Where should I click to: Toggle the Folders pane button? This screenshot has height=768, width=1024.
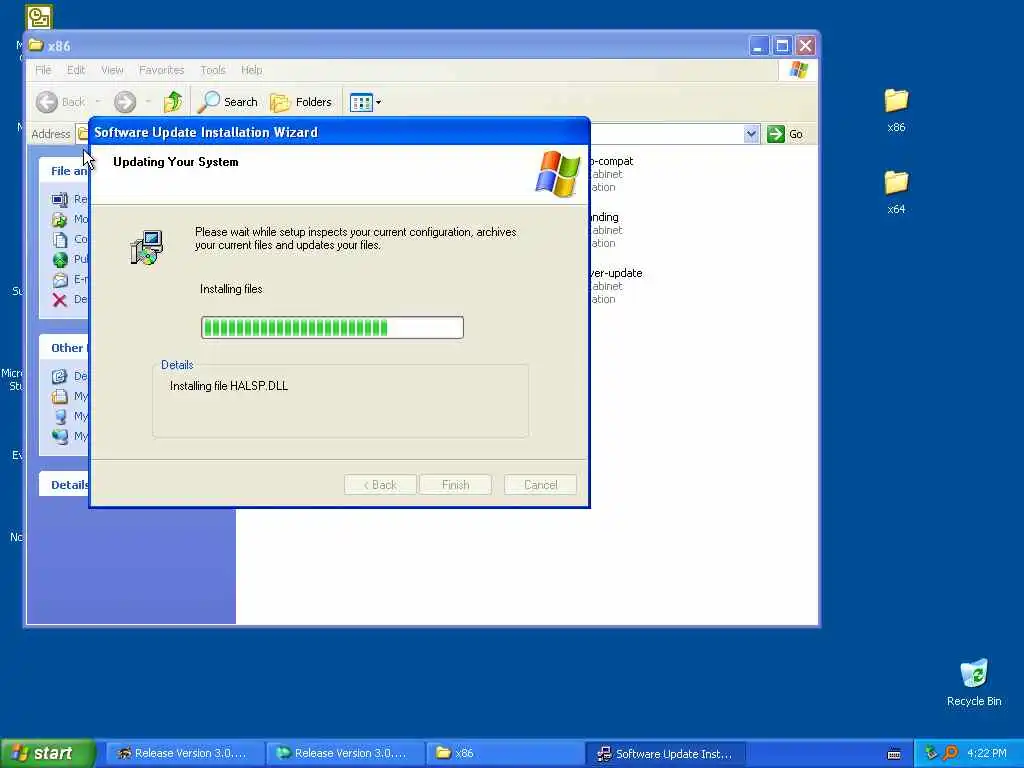(x=301, y=102)
